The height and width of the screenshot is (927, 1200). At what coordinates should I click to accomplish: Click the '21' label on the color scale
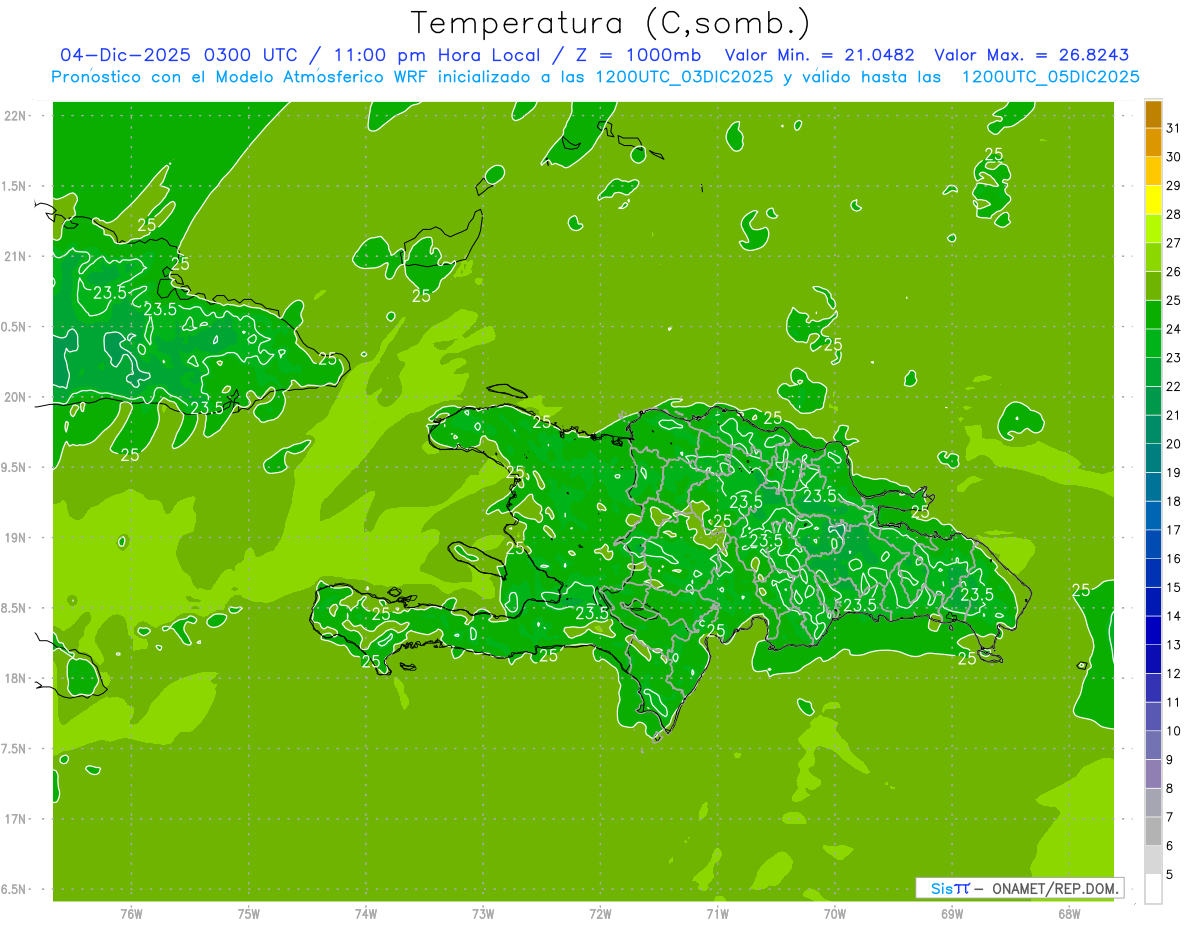click(x=1174, y=415)
